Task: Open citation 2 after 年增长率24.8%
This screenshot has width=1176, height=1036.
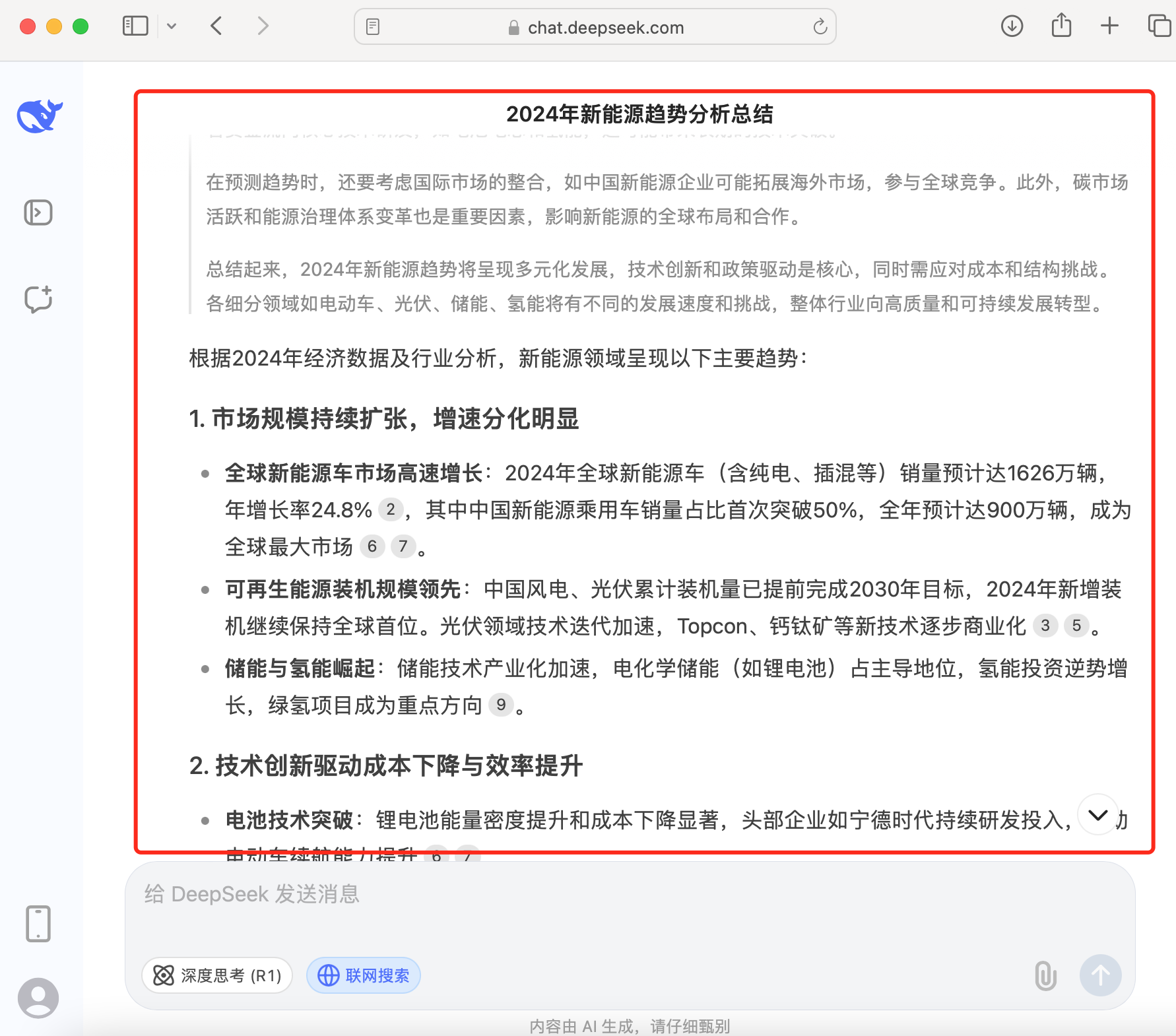Action: click(391, 509)
